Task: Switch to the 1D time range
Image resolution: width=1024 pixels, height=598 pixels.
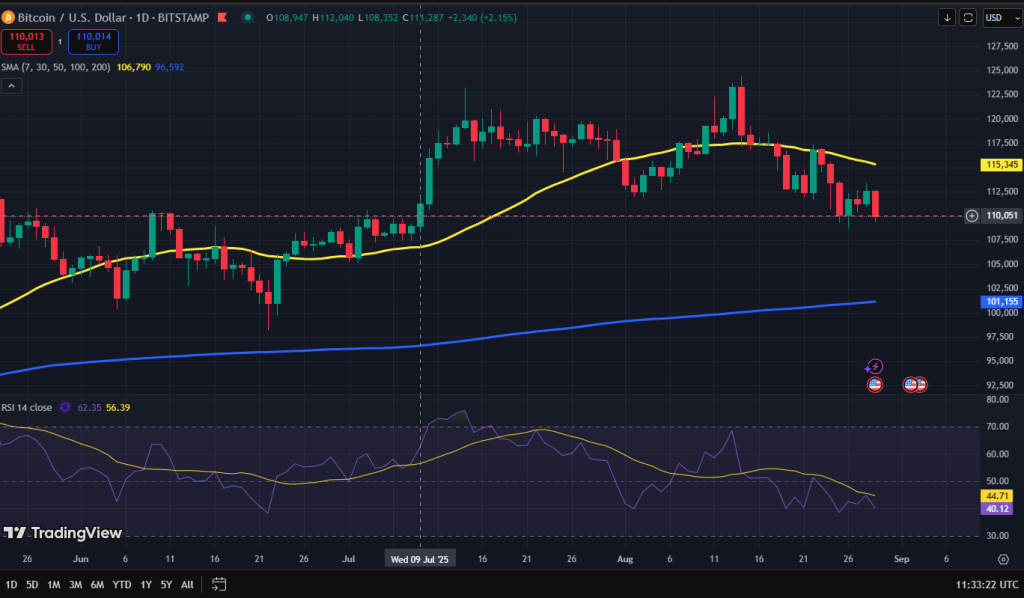Action: point(11,585)
